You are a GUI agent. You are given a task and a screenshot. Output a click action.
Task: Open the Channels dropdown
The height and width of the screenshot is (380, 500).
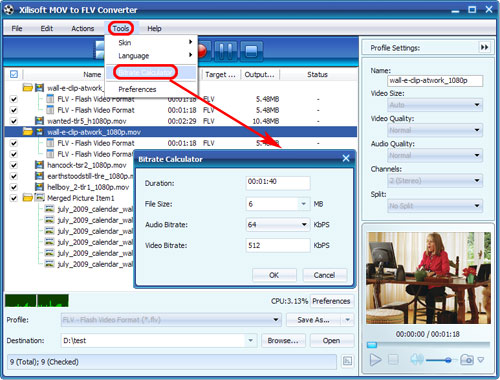[477, 181]
